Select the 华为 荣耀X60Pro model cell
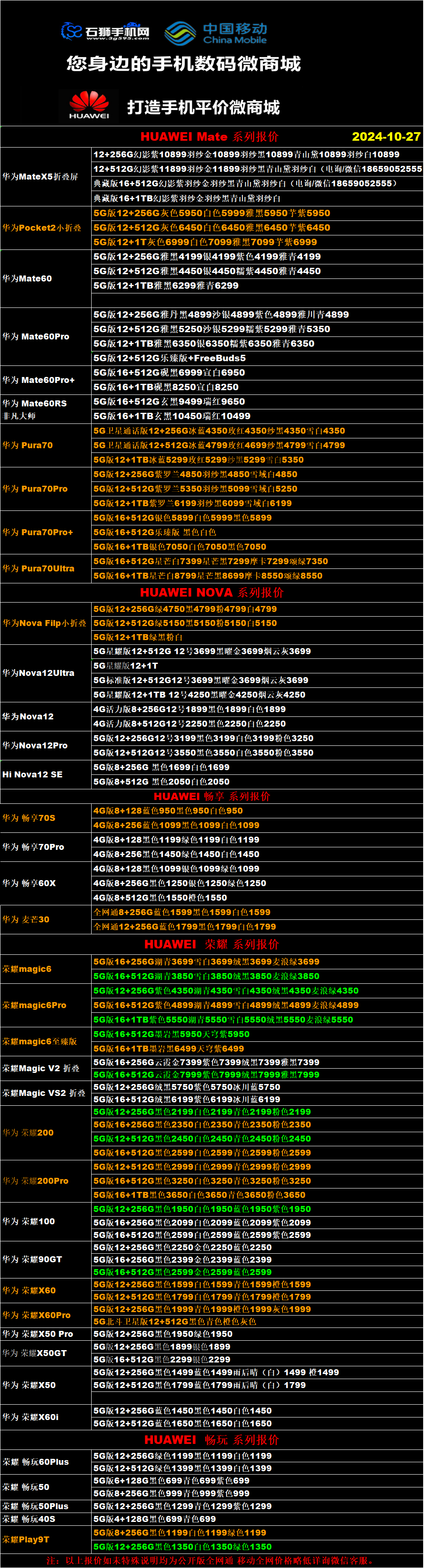This screenshot has height=1568, width=424. 46,1316
